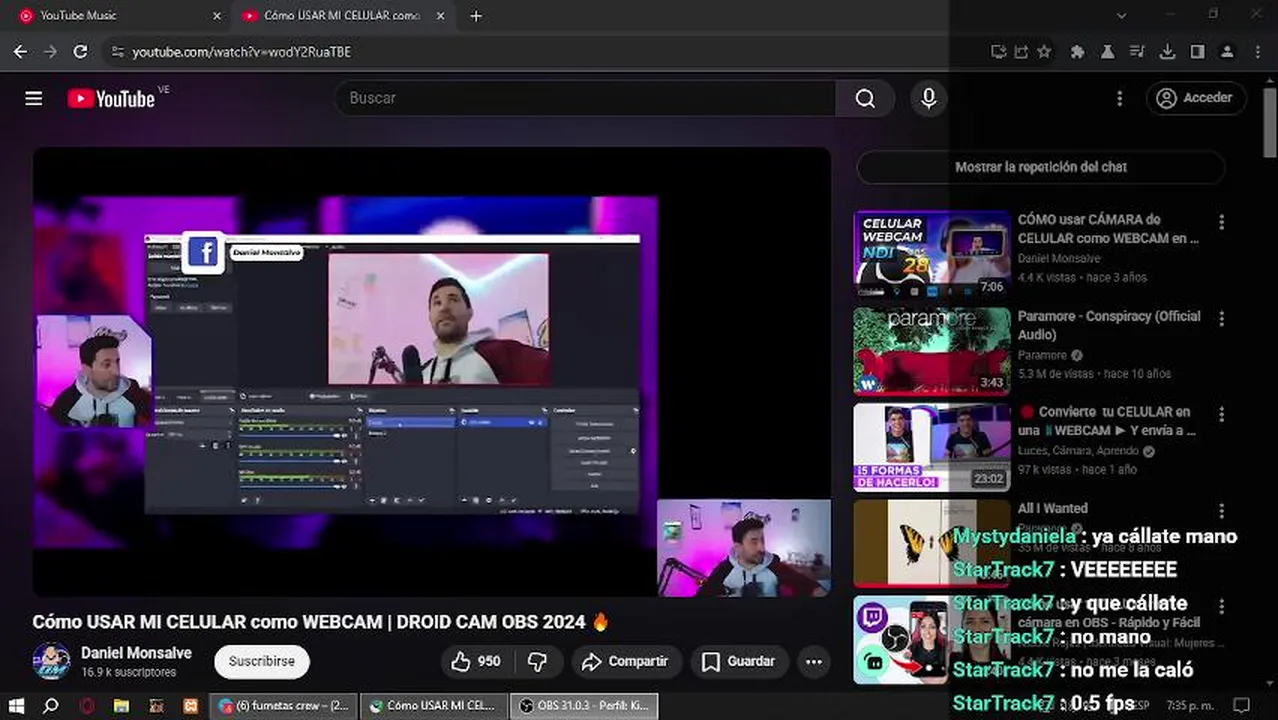The width and height of the screenshot is (1278, 720).
Task: Open Daniel Monsalve channel name link
Action: [136, 653]
